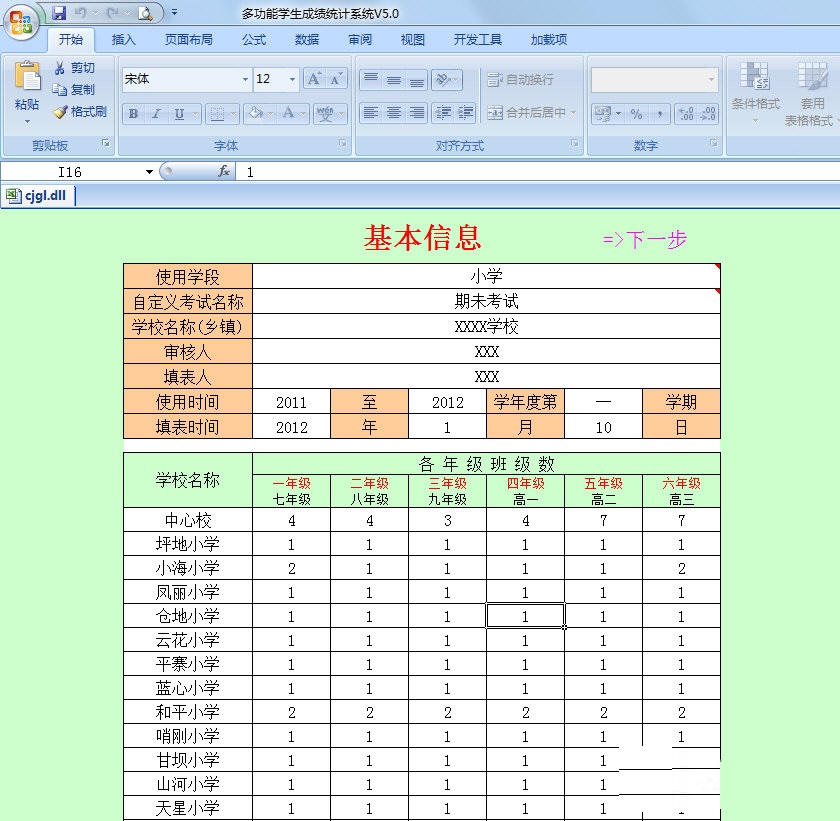Toggle align left
Image resolution: width=840 pixels, height=821 pixels.
371,112
